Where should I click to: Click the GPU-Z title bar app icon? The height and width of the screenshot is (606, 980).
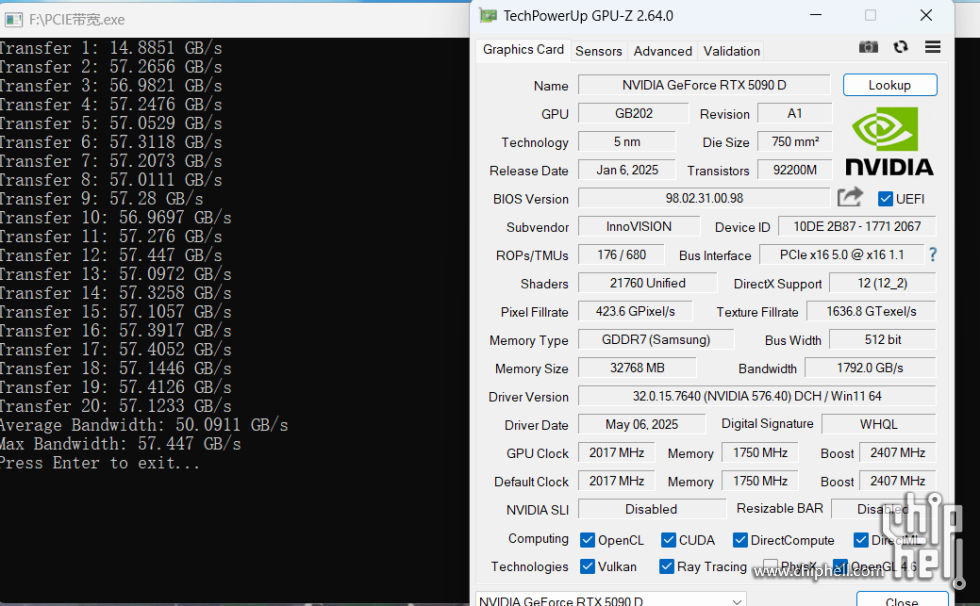point(489,16)
